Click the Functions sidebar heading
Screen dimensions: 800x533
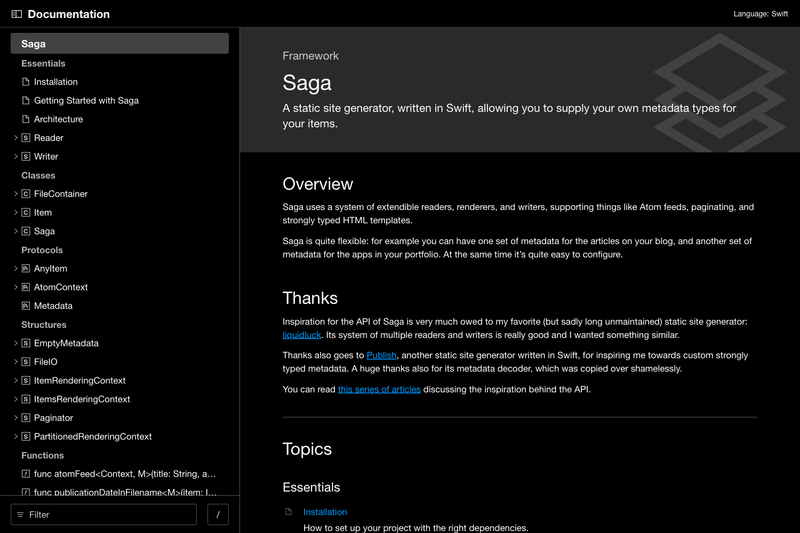pyautogui.click(x=42, y=455)
